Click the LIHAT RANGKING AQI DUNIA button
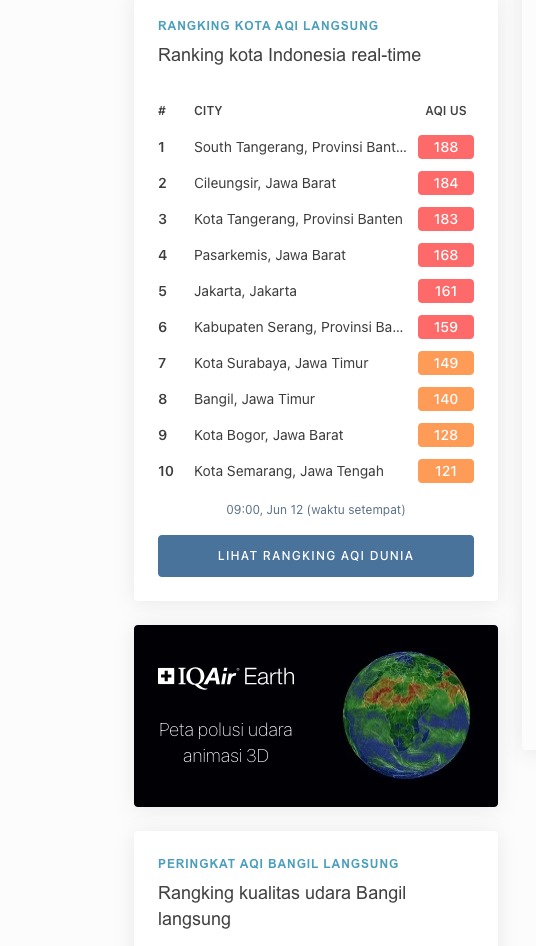 (x=316, y=556)
